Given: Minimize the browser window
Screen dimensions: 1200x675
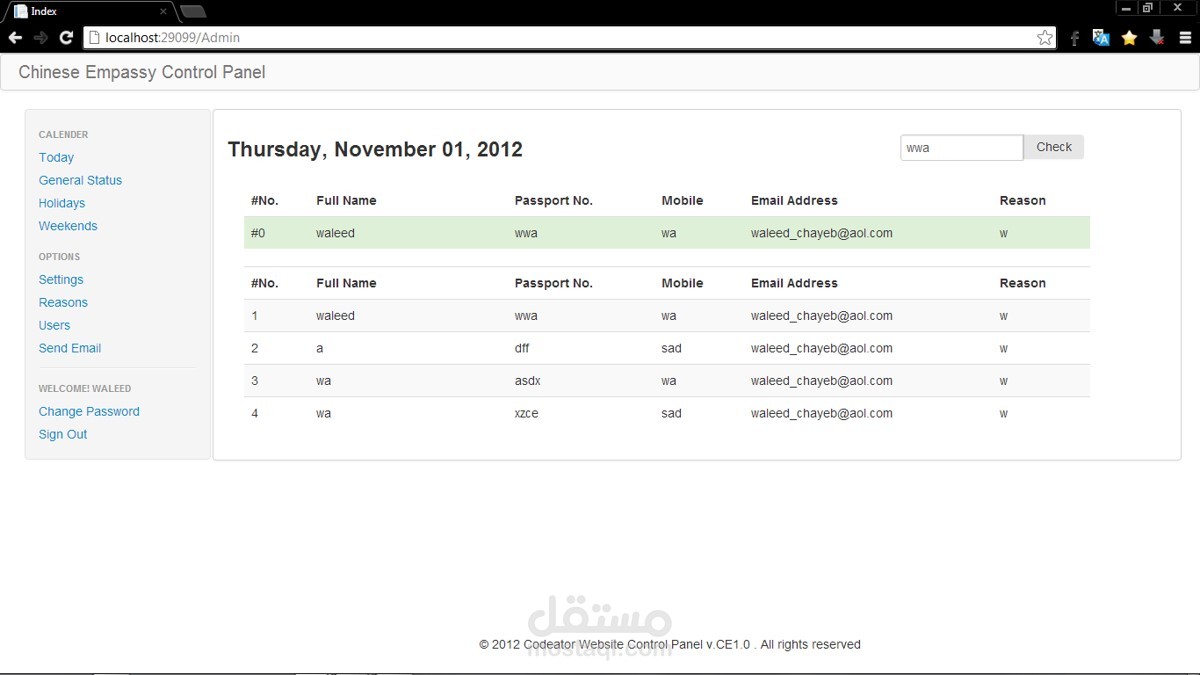Looking at the screenshot, I should [1125, 8].
